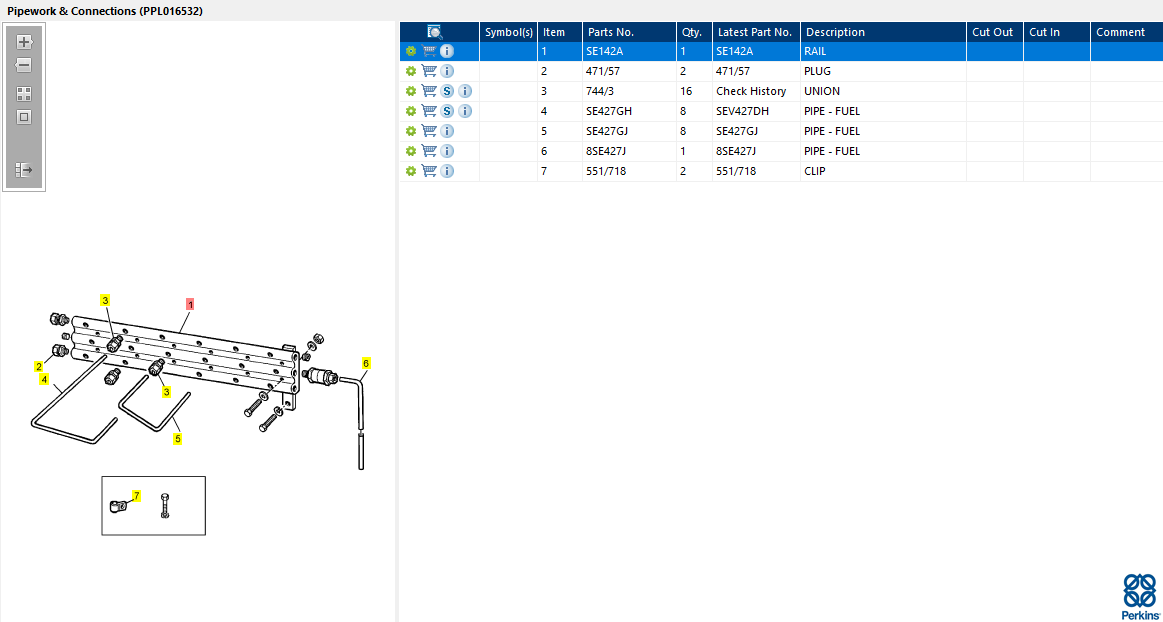
Task: Click supersession S icon for UNION 744/3
Action: pos(447,91)
